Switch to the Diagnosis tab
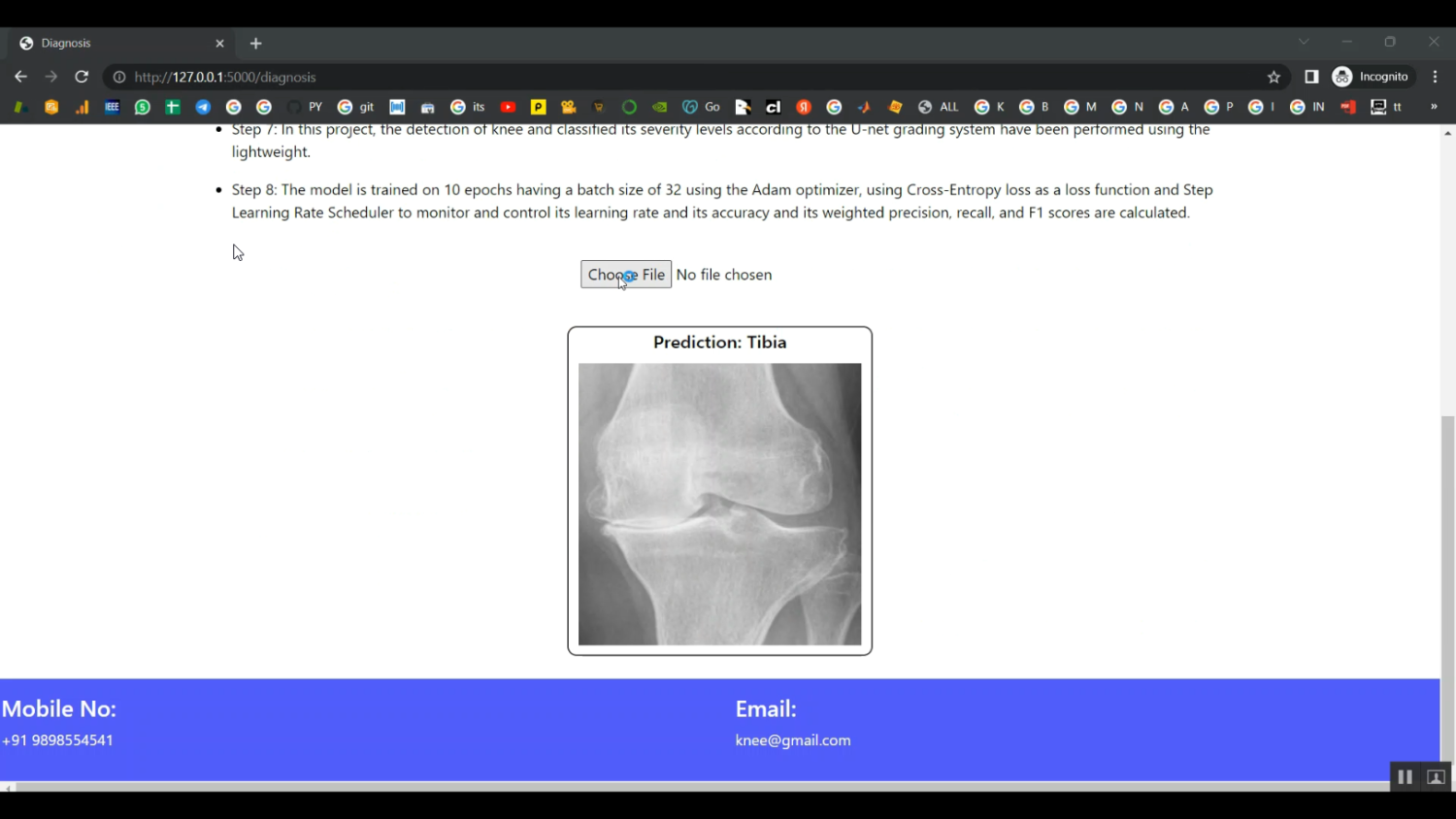This screenshot has height=819, width=1456. [x=121, y=44]
